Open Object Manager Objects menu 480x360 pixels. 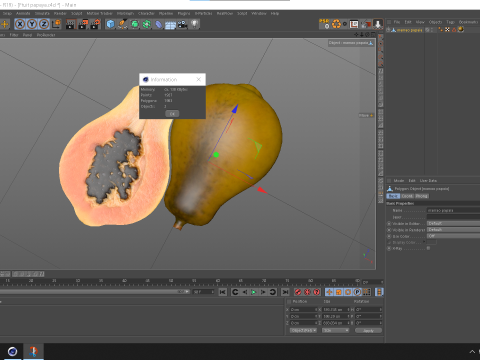click(435, 22)
